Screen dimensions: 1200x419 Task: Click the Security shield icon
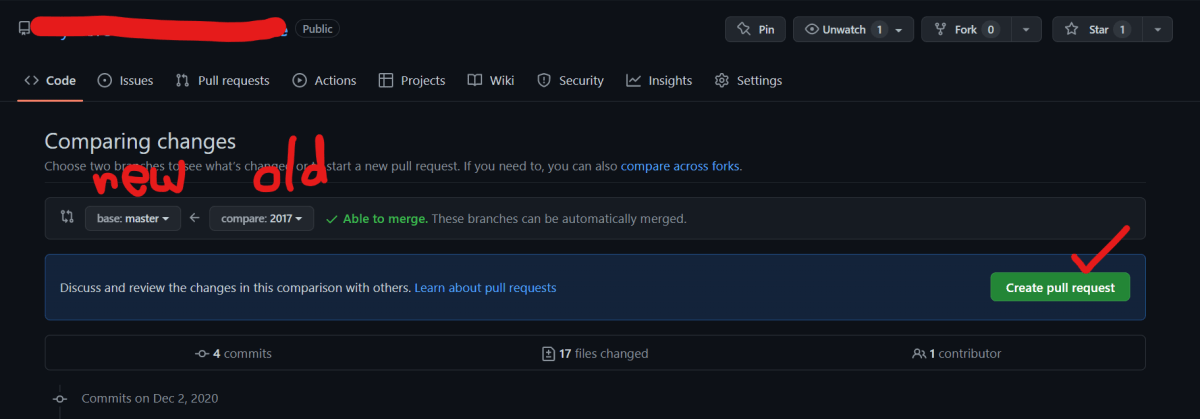tap(544, 80)
